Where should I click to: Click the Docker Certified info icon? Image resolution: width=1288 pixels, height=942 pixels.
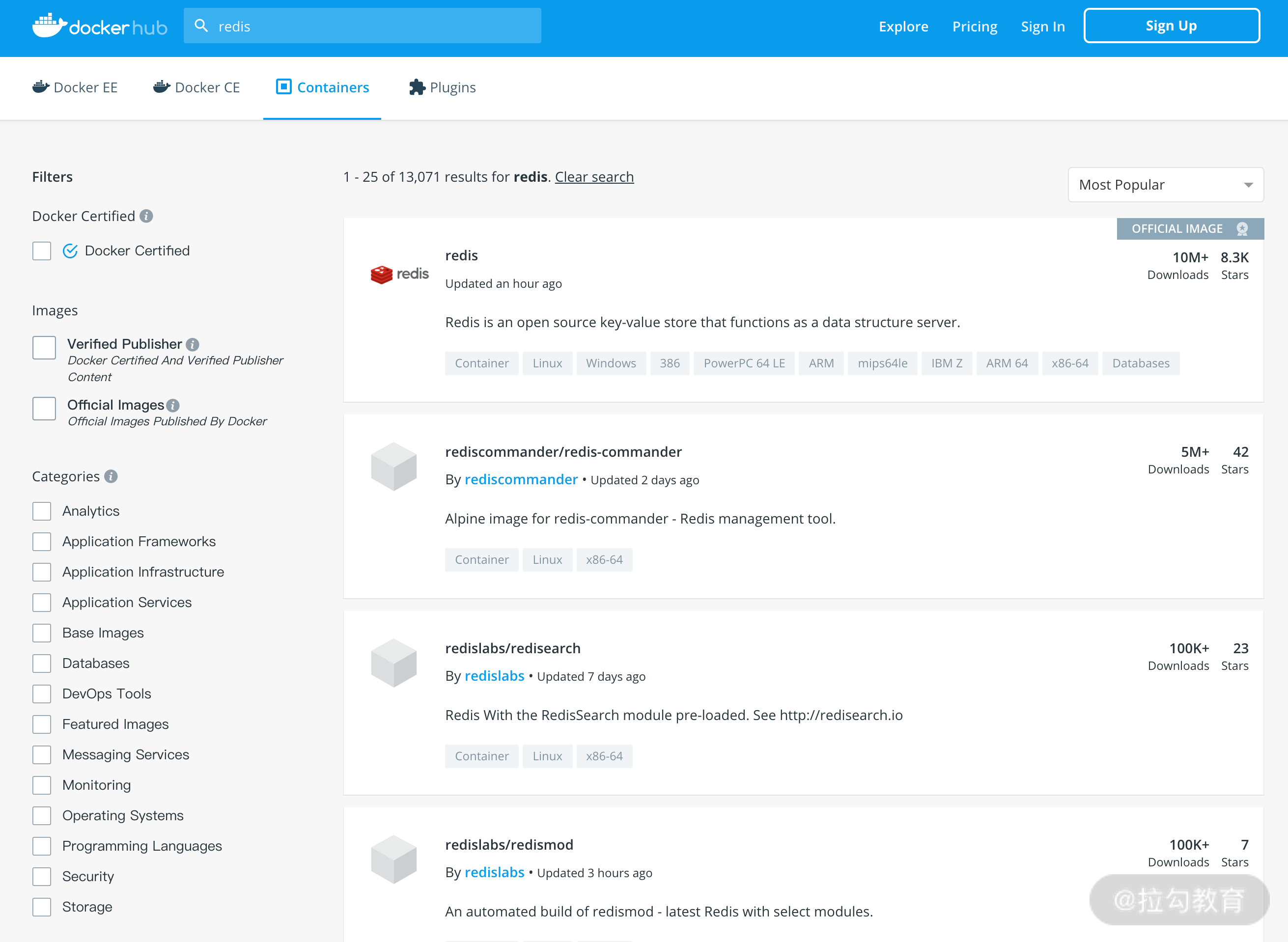click(146, 216)
